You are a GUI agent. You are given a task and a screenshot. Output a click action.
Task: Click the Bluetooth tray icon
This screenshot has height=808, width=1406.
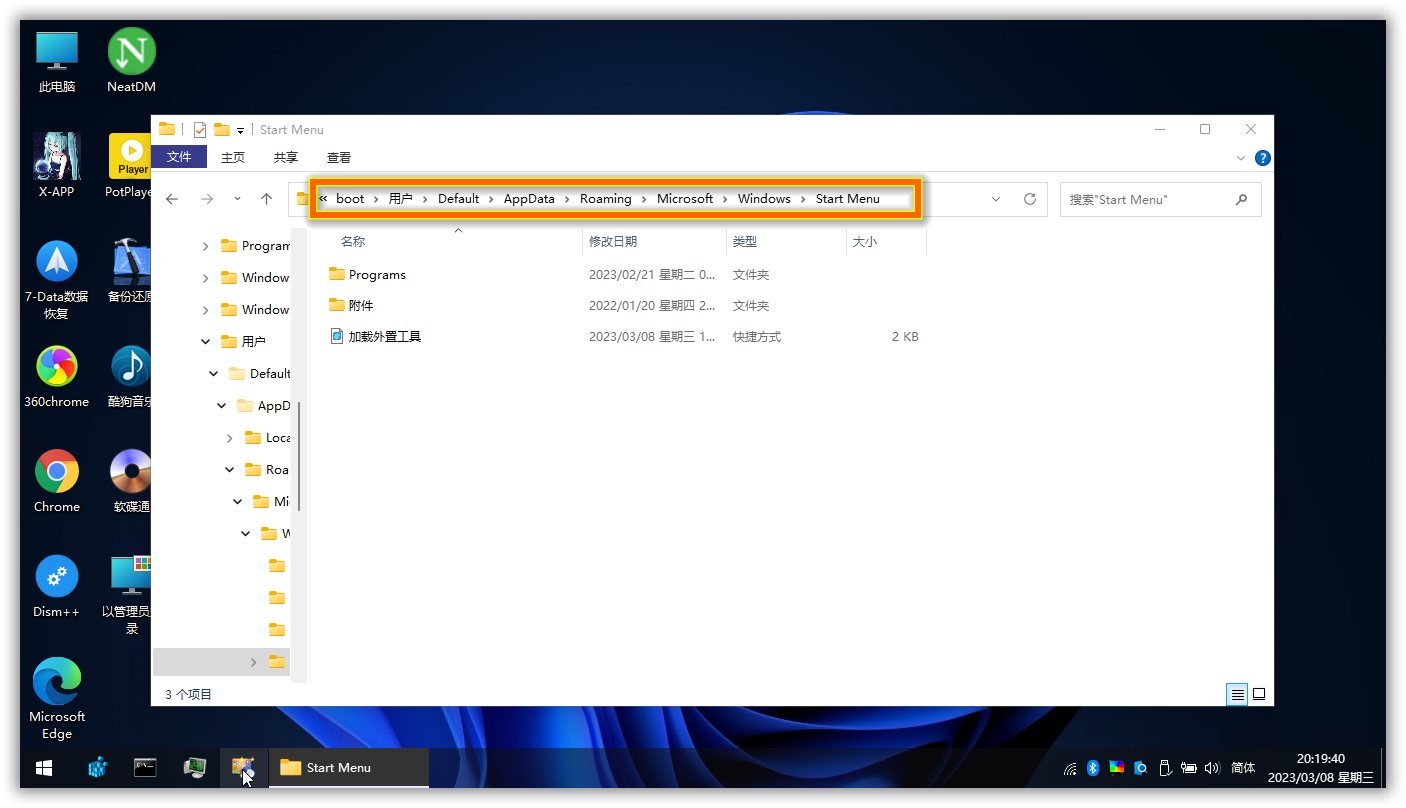(x=1093, y=768)
